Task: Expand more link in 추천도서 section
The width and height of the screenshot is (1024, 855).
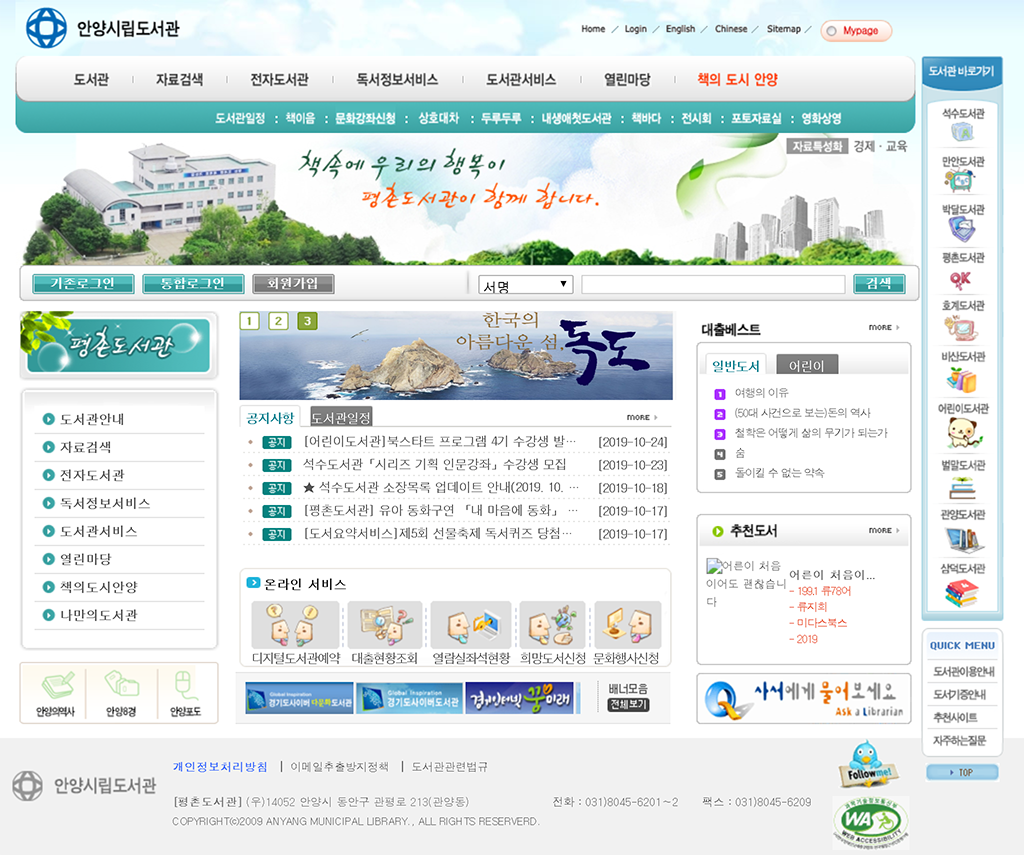Action: (x=883, y=531)
